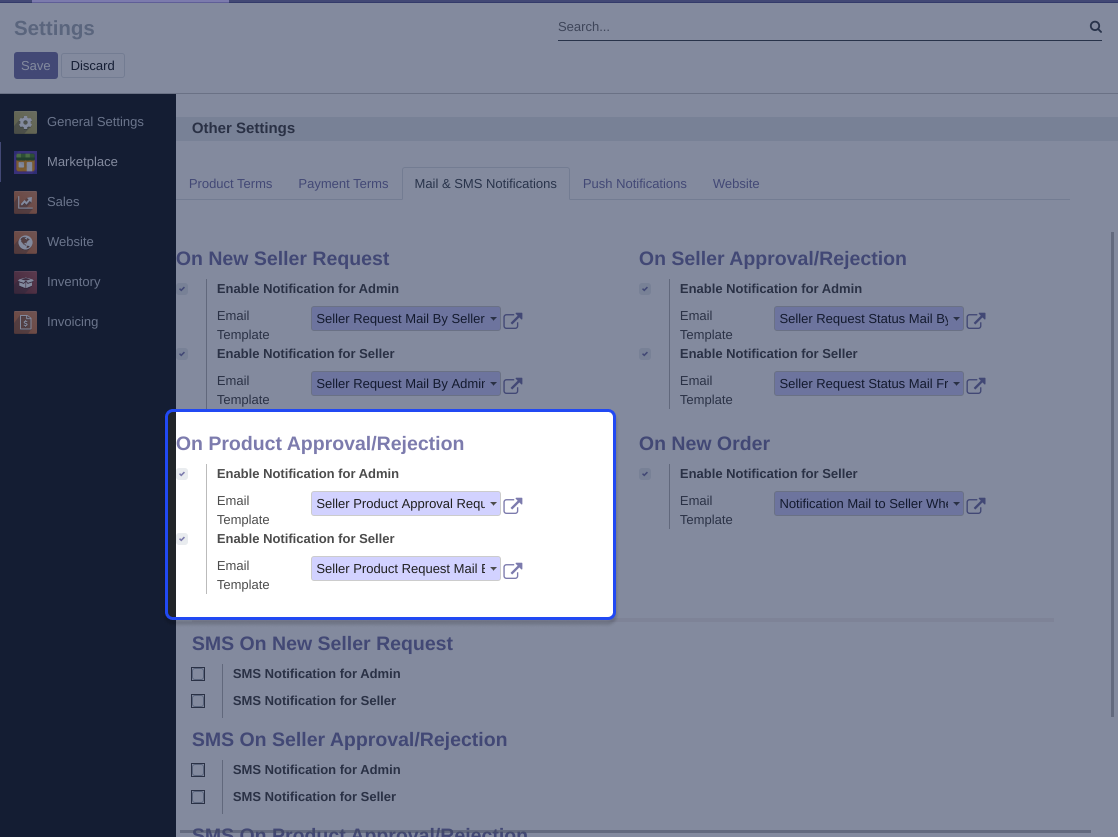Click into the Search settings field

(x=820, y=27)
